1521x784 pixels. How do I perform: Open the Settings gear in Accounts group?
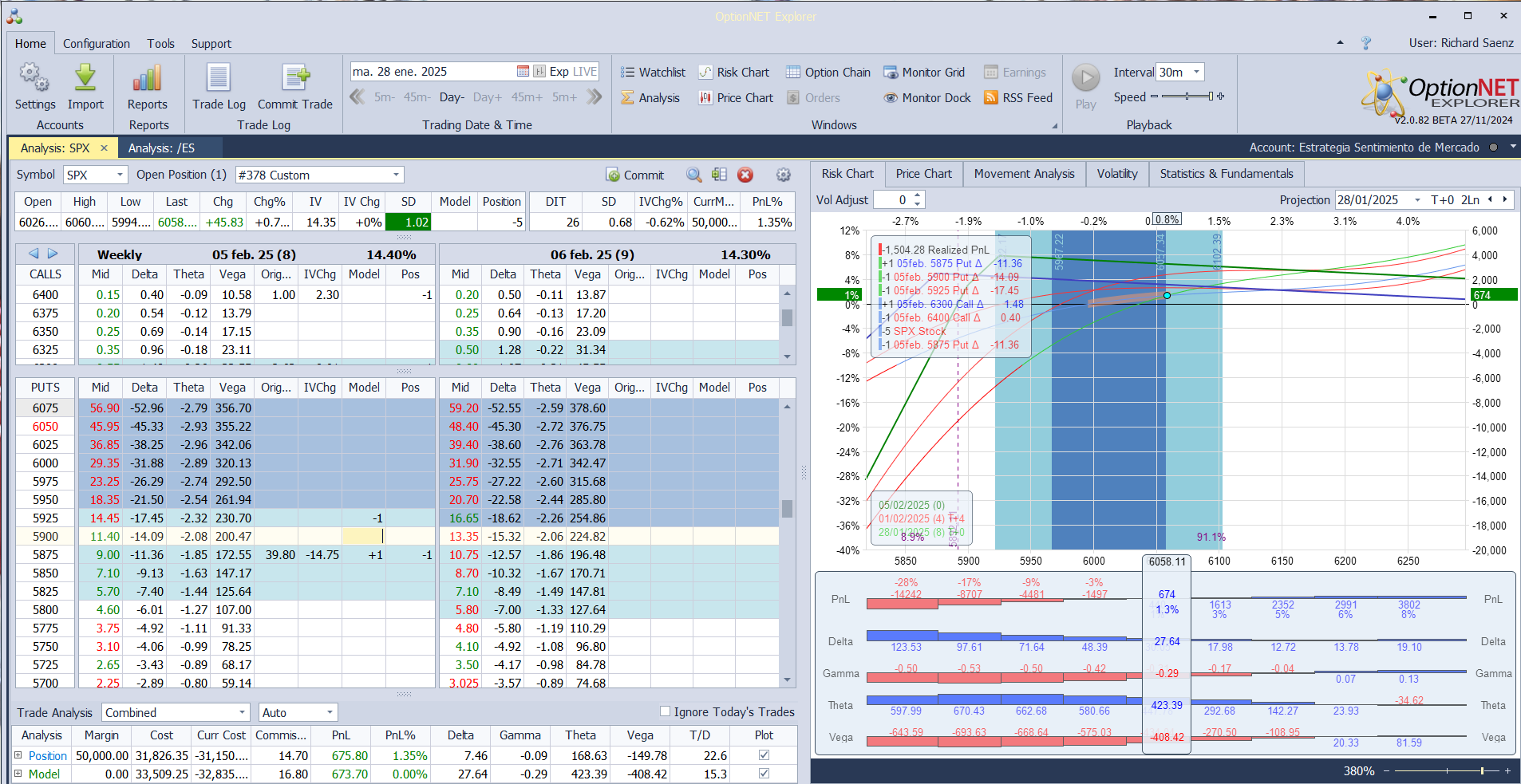[x=34, y=78]
